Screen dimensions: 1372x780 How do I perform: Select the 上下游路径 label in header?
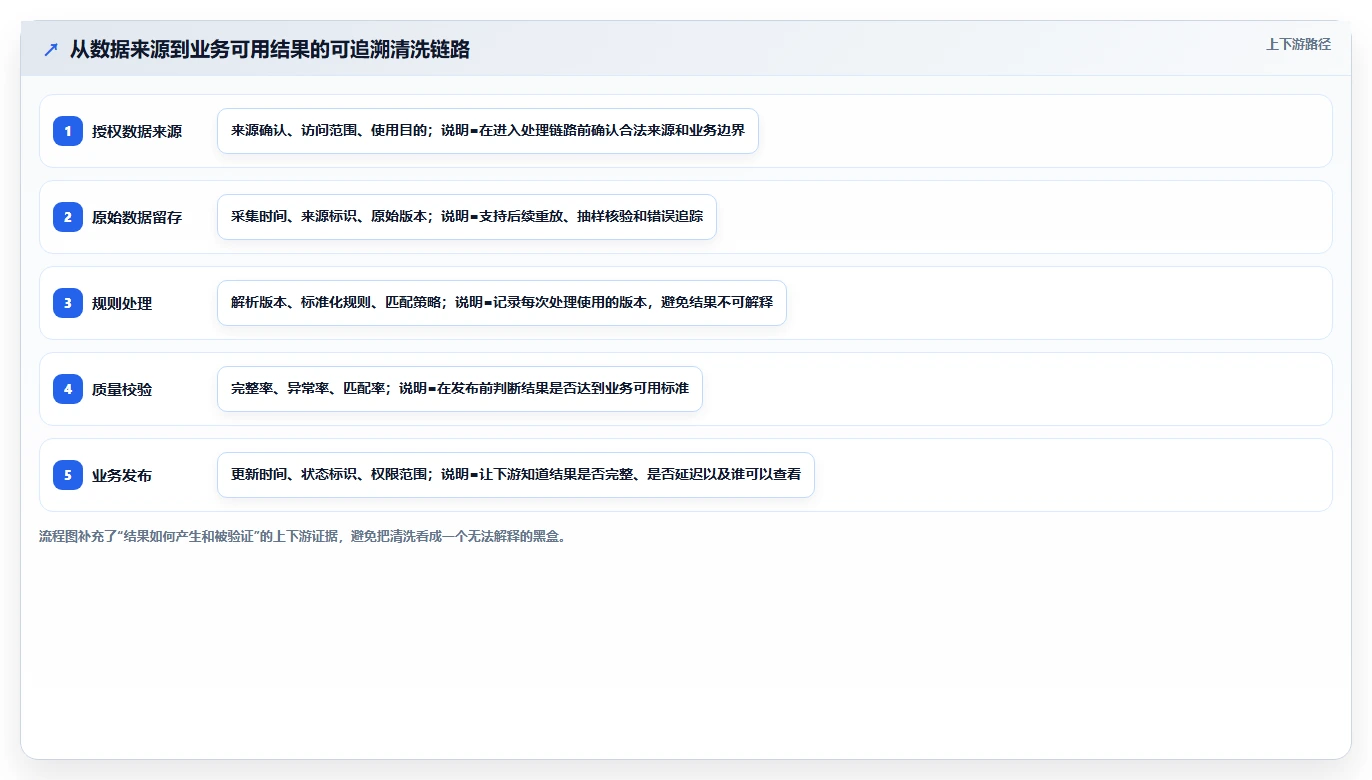coord(1298,44)
